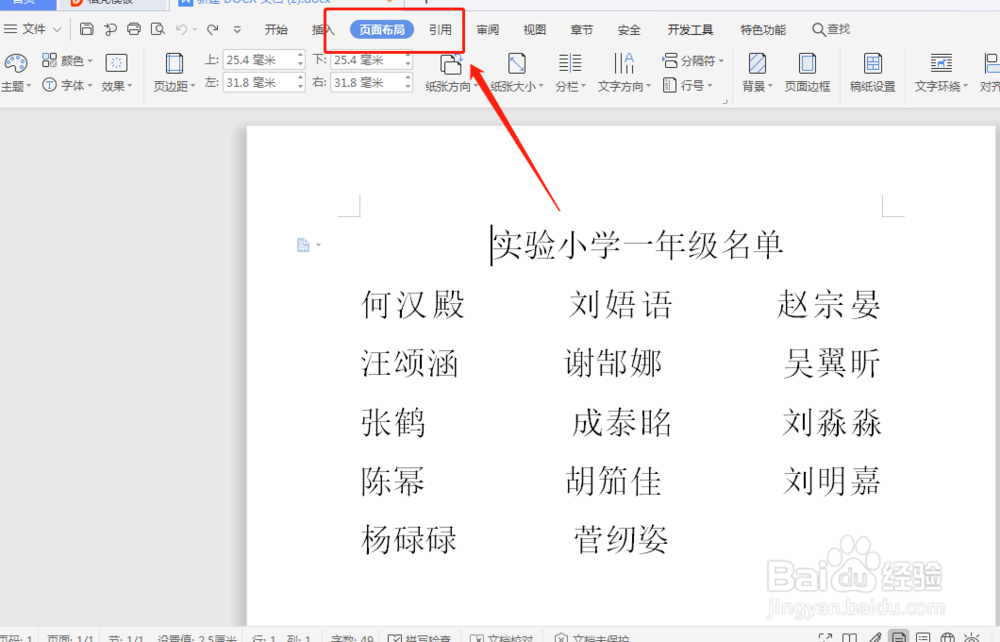Image resolution: width=1000 pixels, height=642 pixels.
Task: Switch to the 引用 tab
Action: pos(440,30)
